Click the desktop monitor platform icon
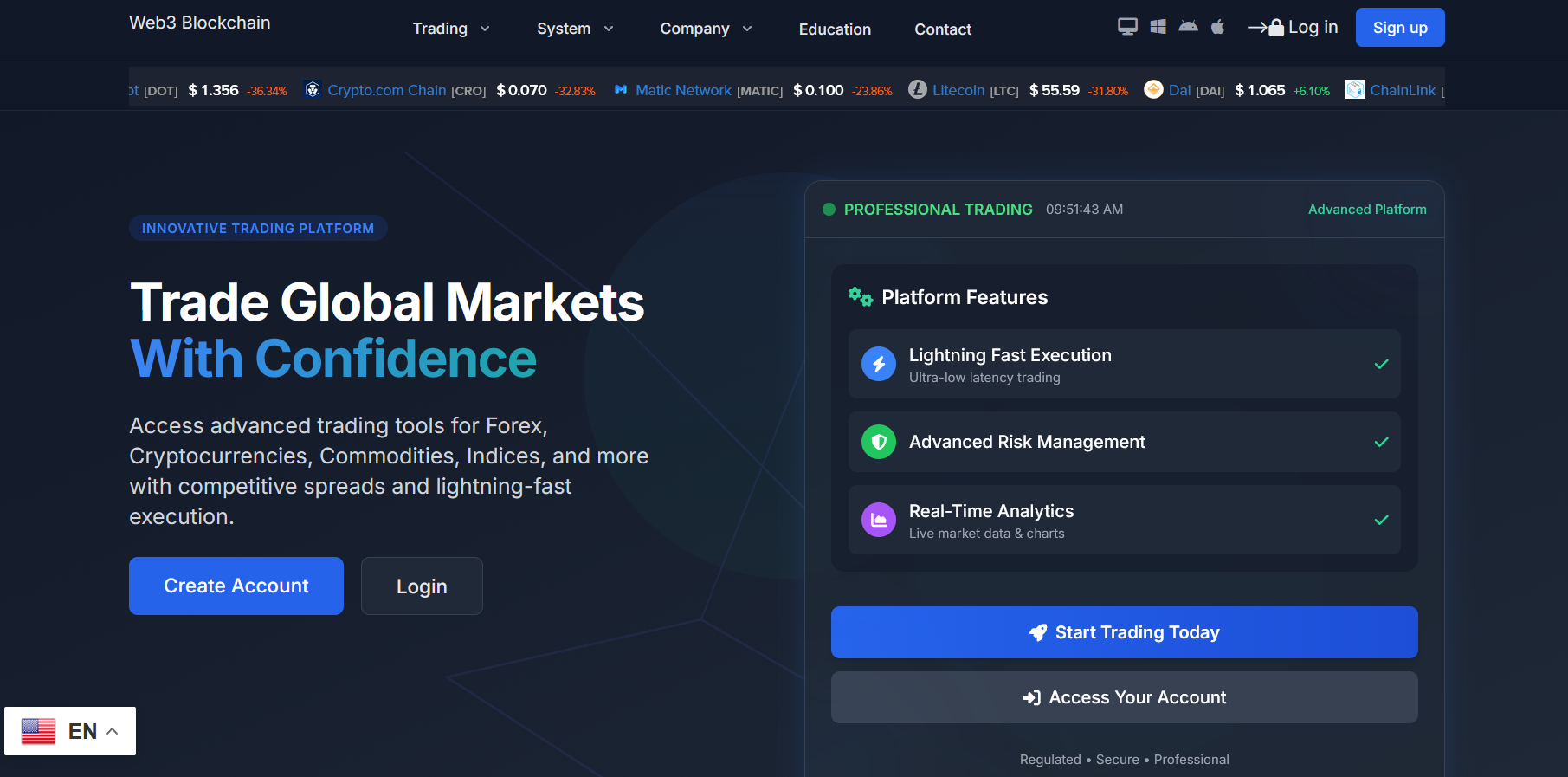 [x=1127, y=27]
